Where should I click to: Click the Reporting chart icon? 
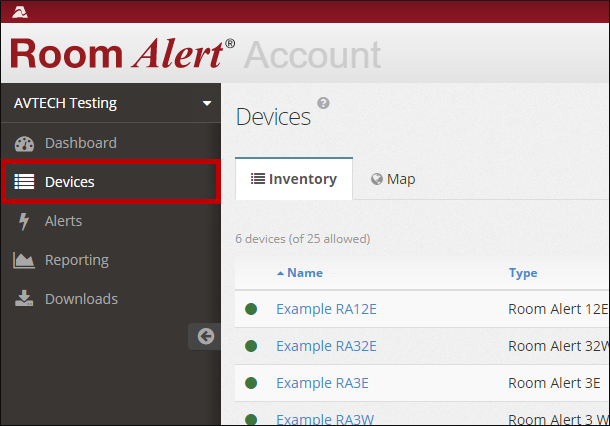(x=24, y=260)
